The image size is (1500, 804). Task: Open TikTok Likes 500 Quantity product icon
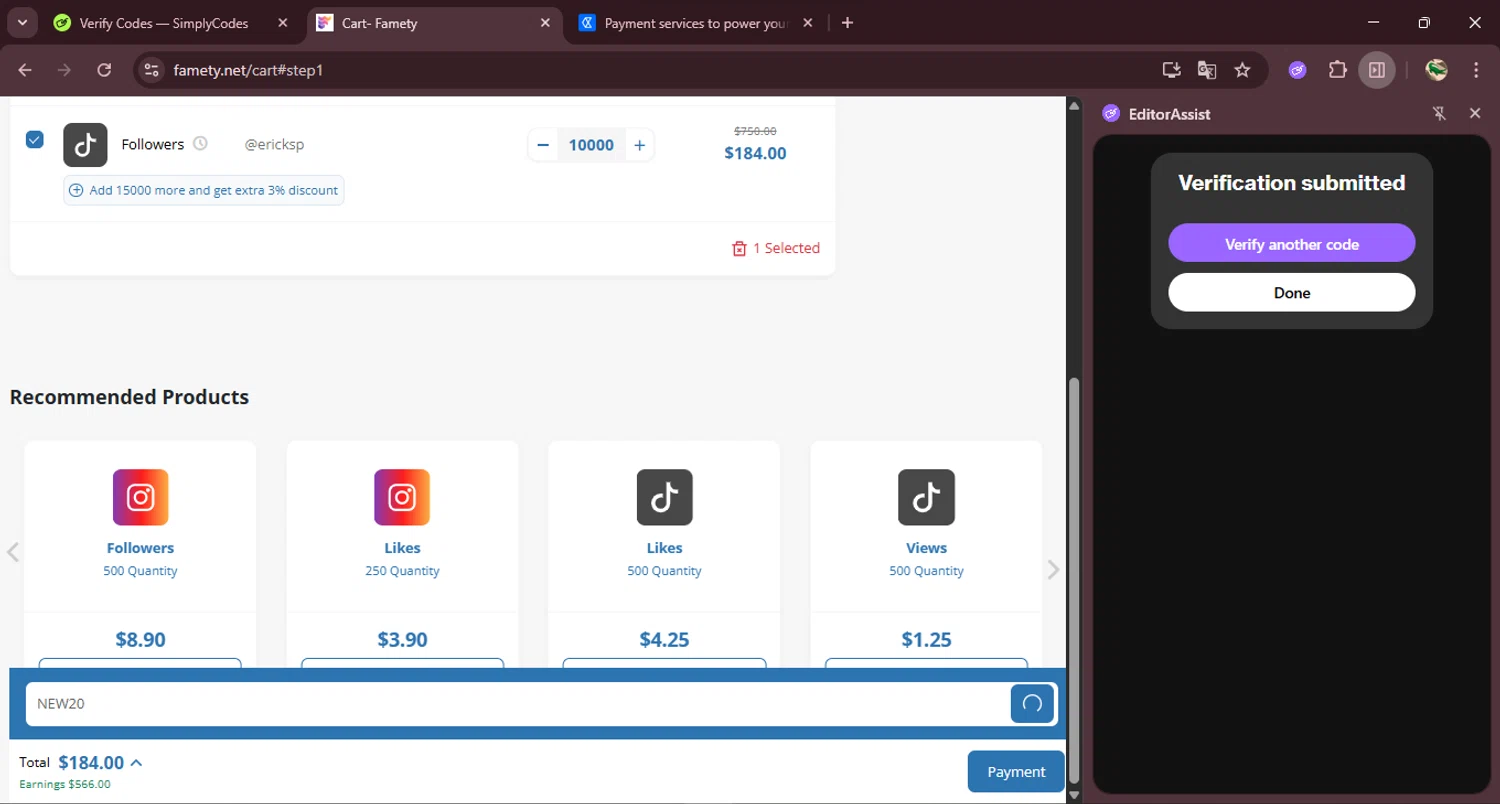(664, 497)
